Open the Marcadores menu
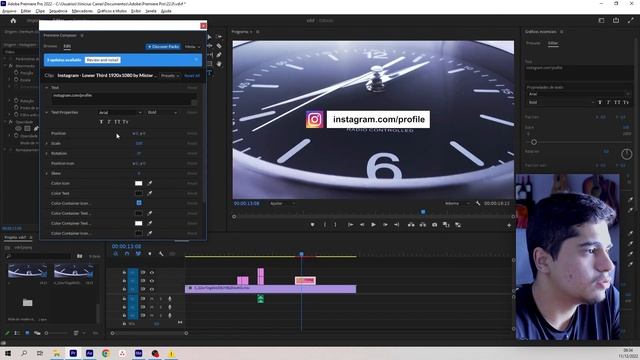The width and height of the screenshot is (640, 360). (x=82, y=11)
